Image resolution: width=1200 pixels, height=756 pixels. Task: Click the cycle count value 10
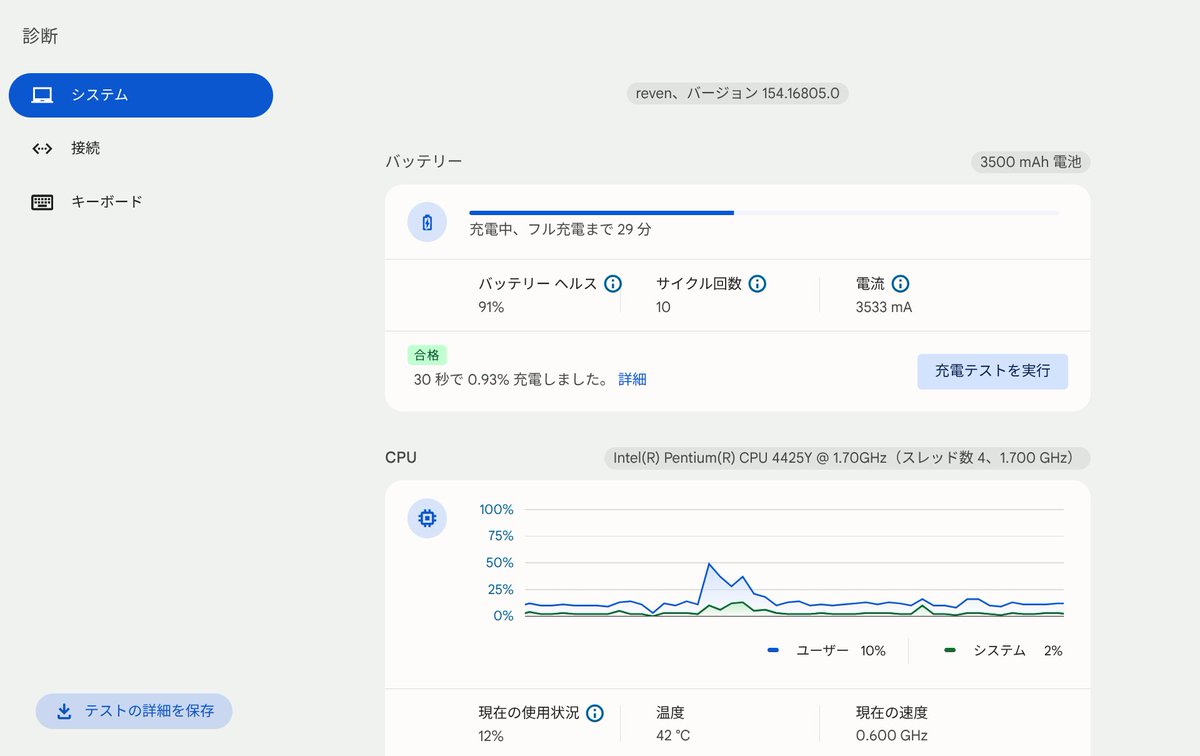[x=663, y=307]
